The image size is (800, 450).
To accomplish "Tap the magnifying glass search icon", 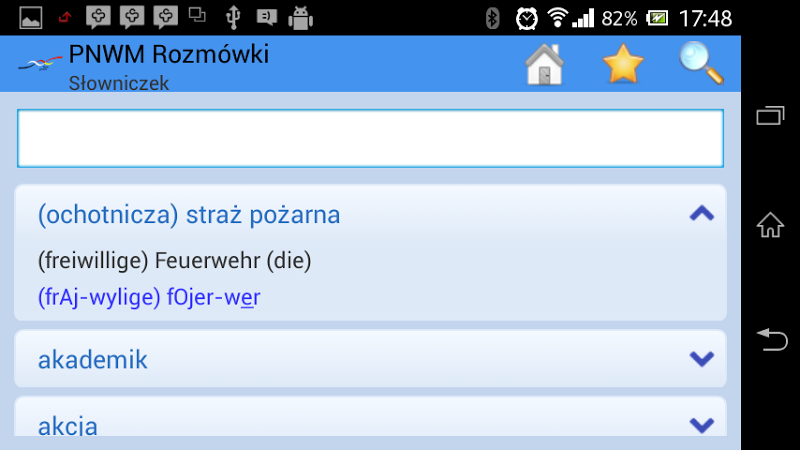I will [702, 63].
